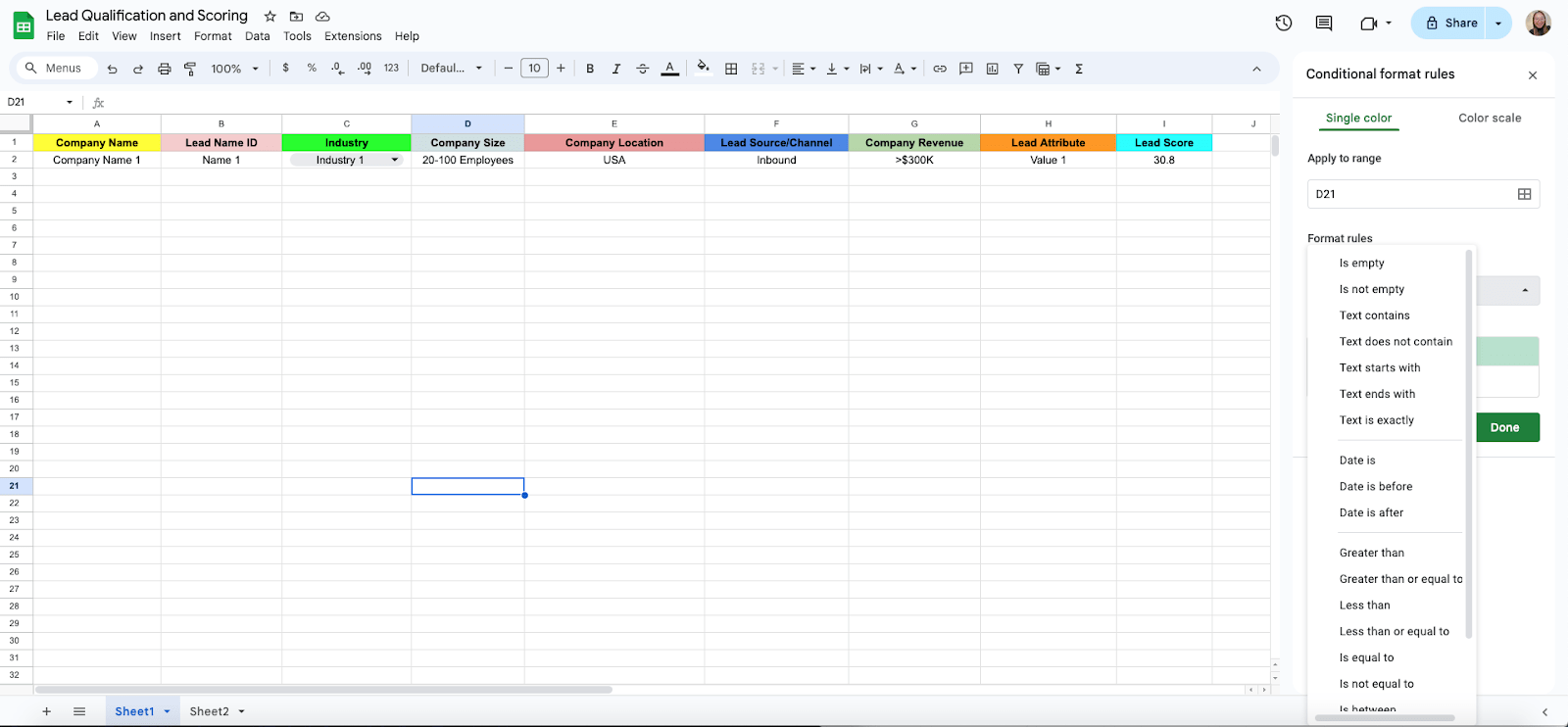Open the zoom 100% dropdown
Viewport: 1568px width, 727px height.
coord(235,69)
